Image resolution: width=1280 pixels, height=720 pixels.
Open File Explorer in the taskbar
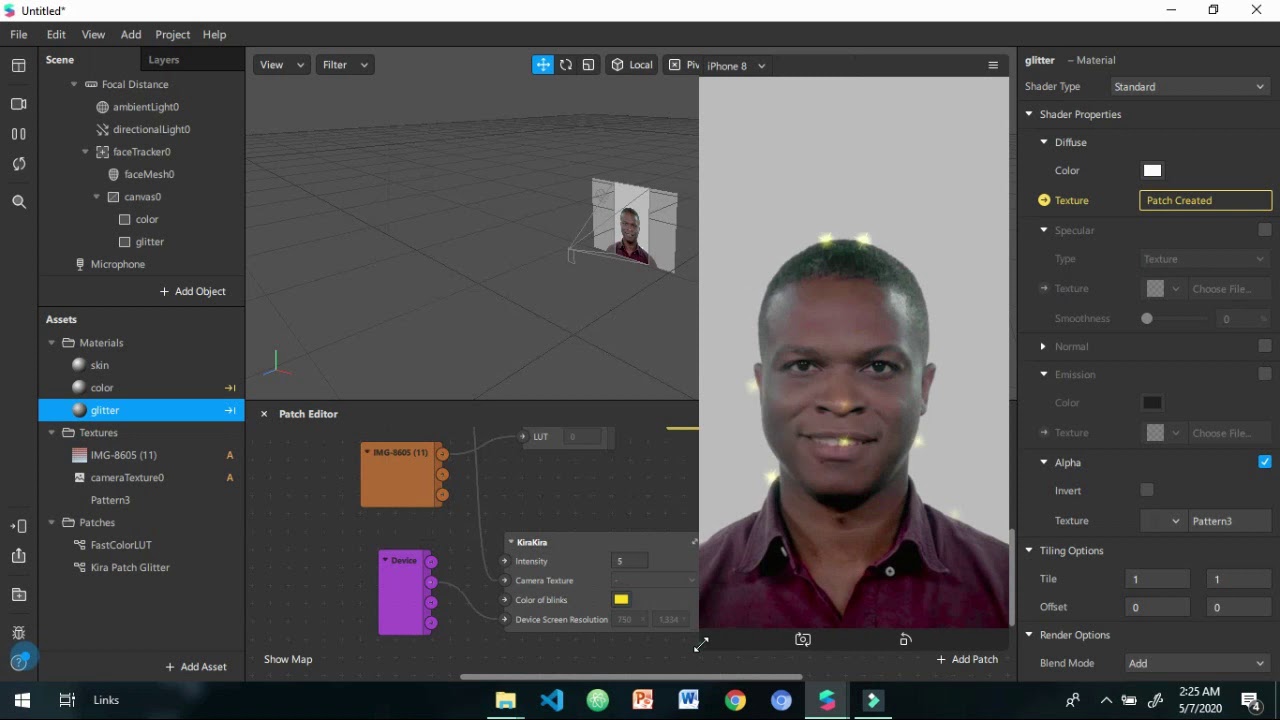[x=505, y=700]
